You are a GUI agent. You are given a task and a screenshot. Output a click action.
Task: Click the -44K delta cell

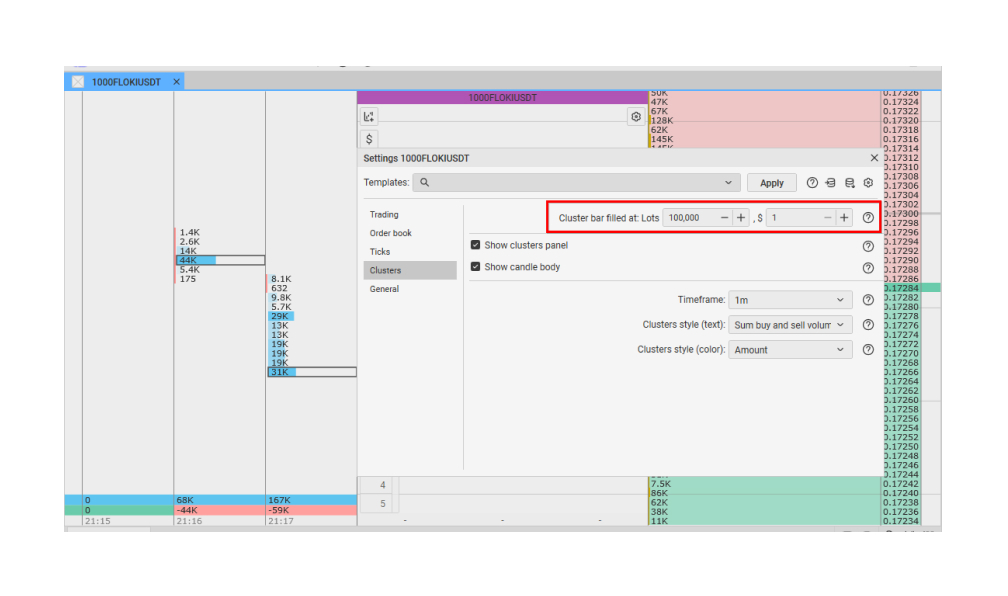click(219, 510)
